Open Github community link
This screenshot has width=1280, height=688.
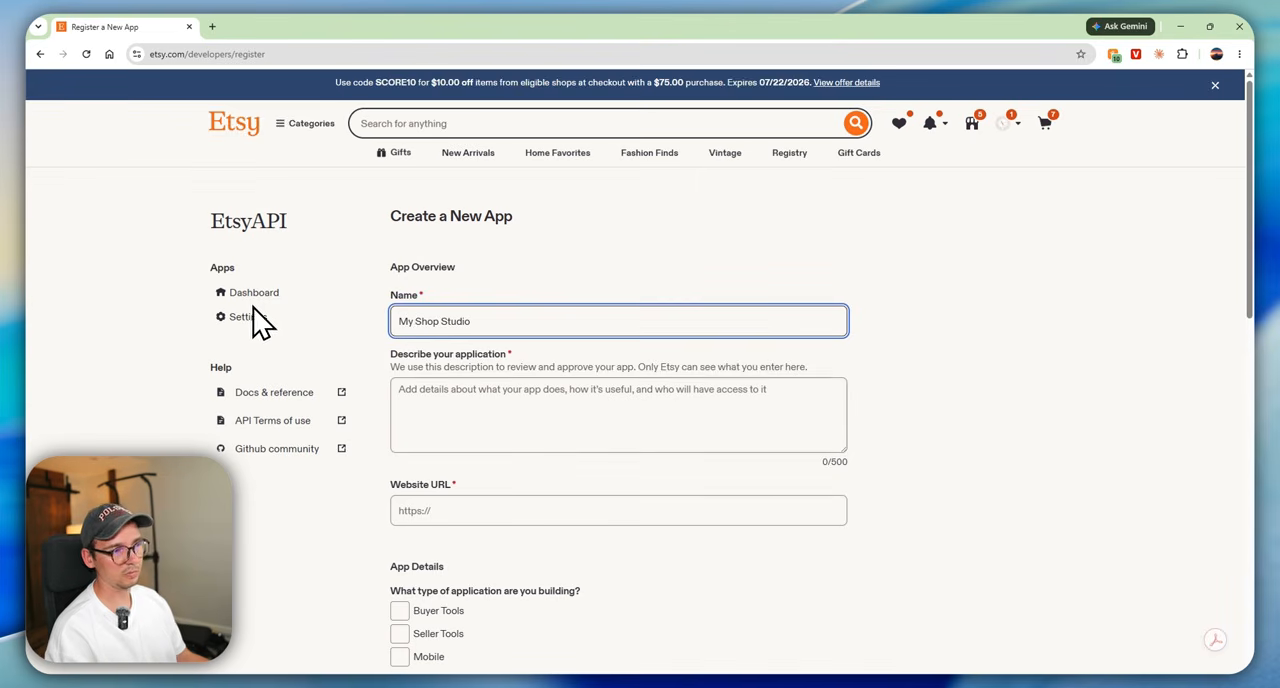point(277,448)
